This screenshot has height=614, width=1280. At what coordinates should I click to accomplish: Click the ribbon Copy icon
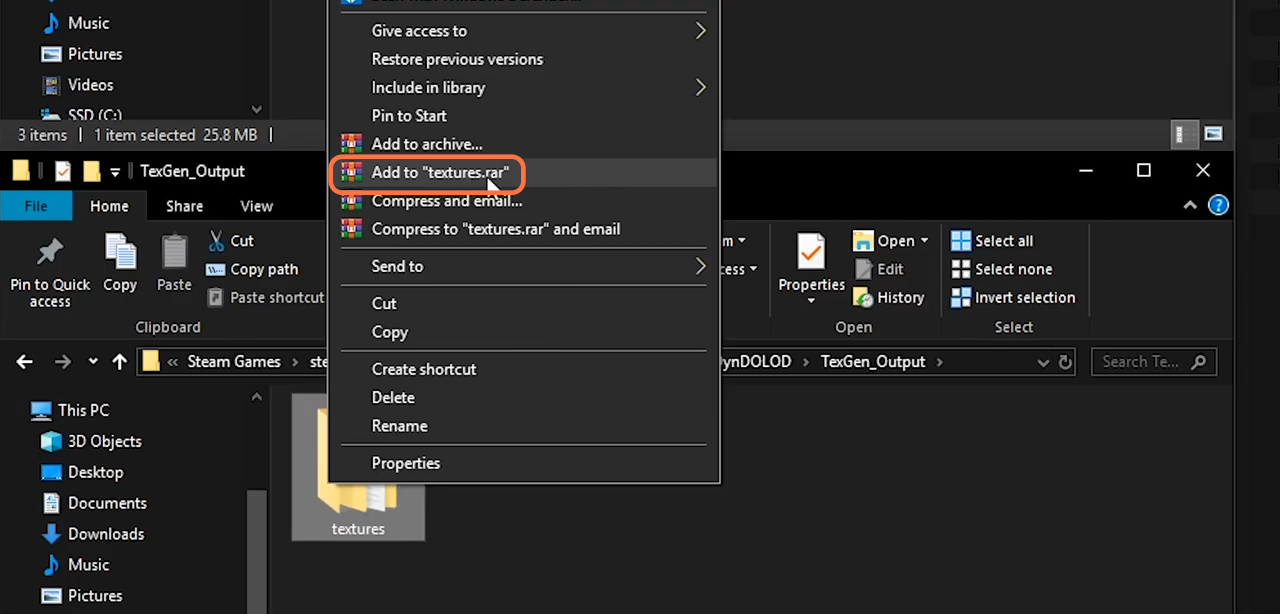[120, 251]
